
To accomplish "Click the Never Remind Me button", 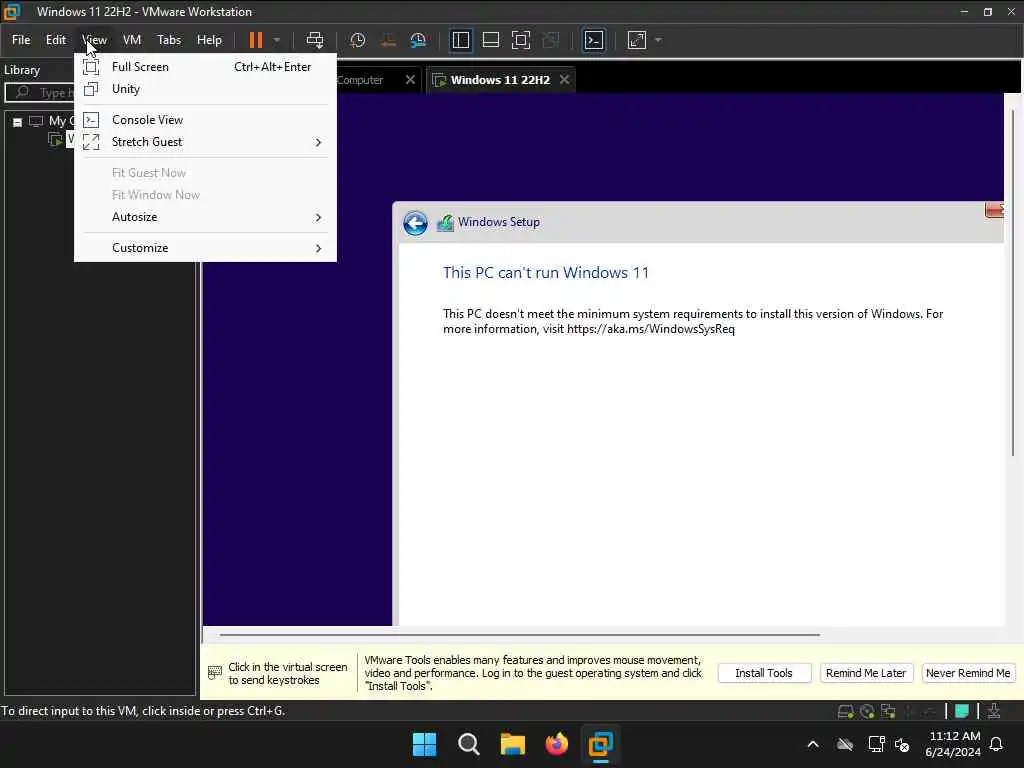I will [968, 673].
